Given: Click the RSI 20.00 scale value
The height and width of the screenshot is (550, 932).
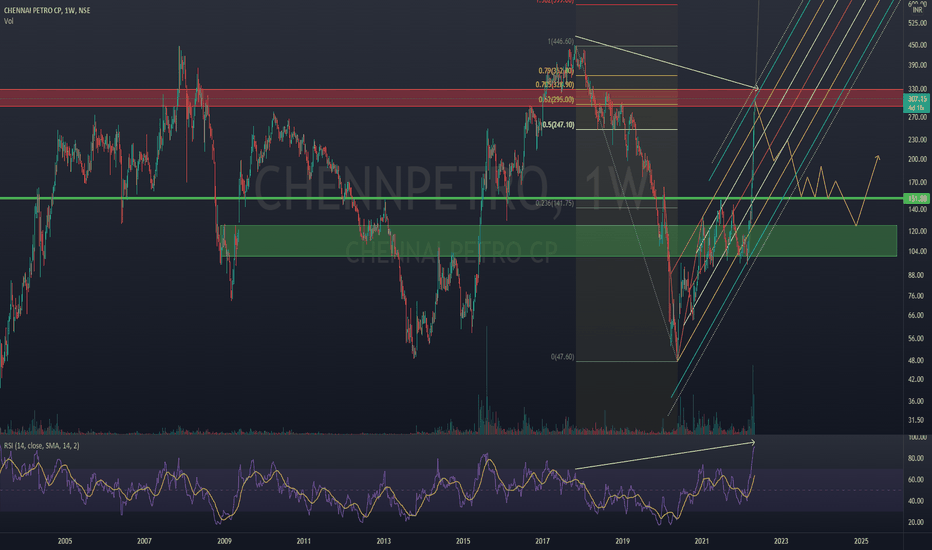Looking at the screenshot, I should click(x=917, y=523).
